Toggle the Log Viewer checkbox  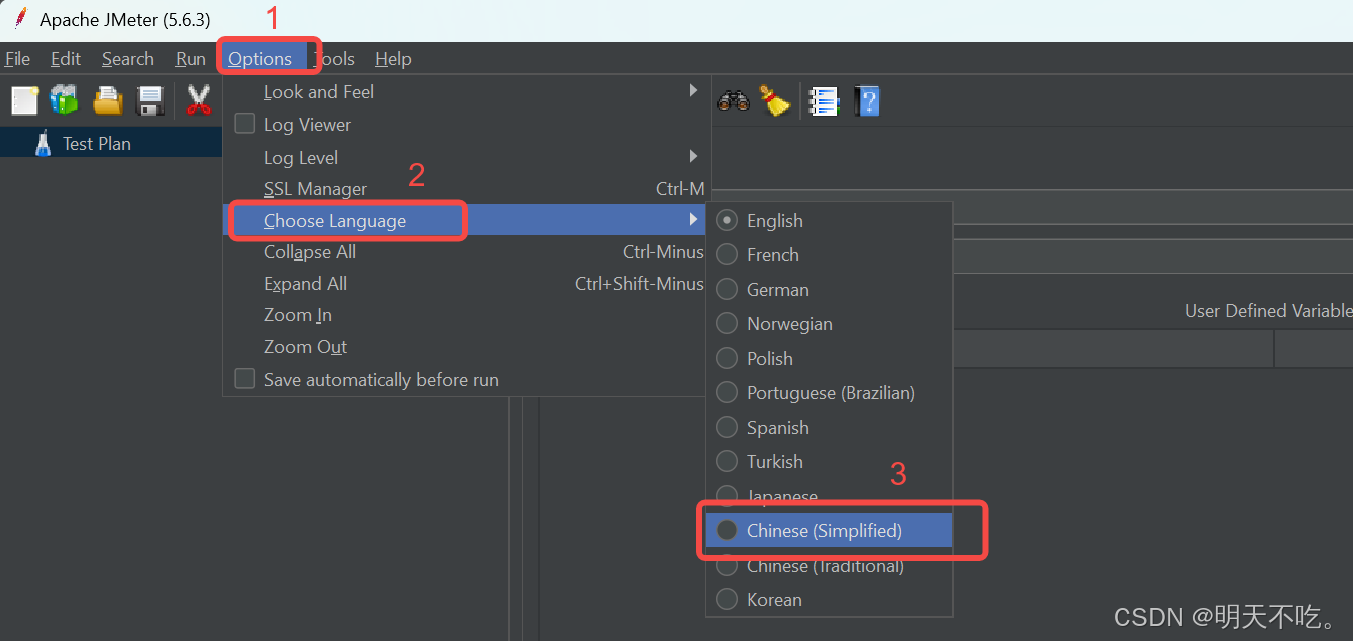[245, 125]
